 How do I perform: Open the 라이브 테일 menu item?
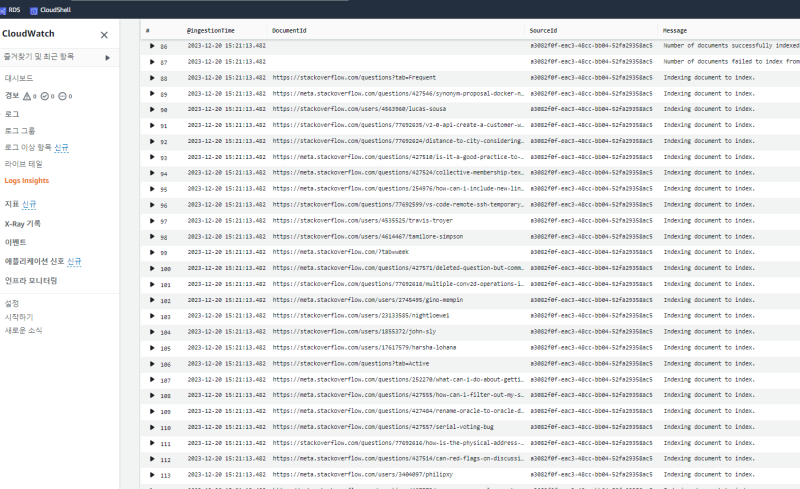23,164
